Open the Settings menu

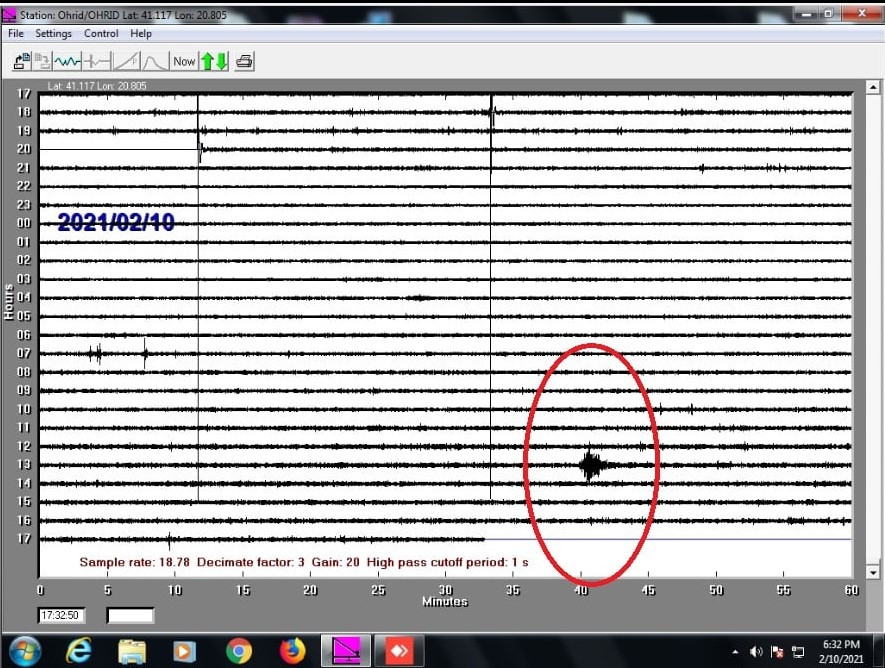tap(53, 33)
